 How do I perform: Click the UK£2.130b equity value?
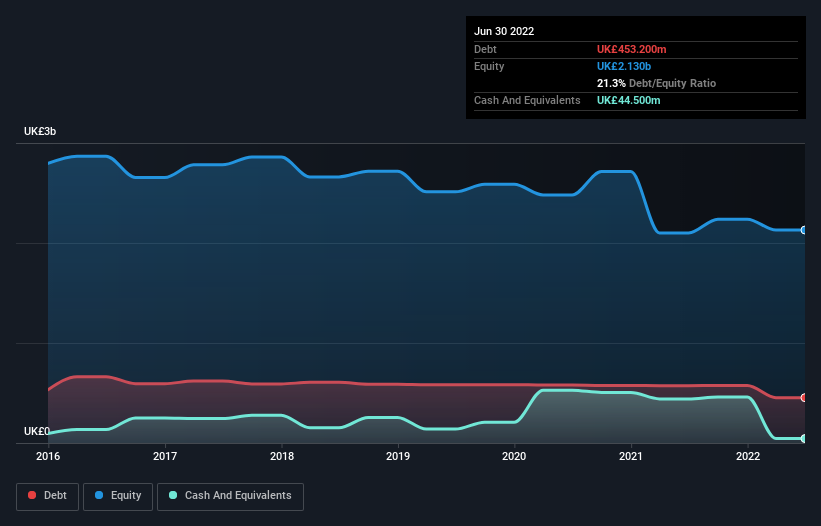[x=624, y=66]
